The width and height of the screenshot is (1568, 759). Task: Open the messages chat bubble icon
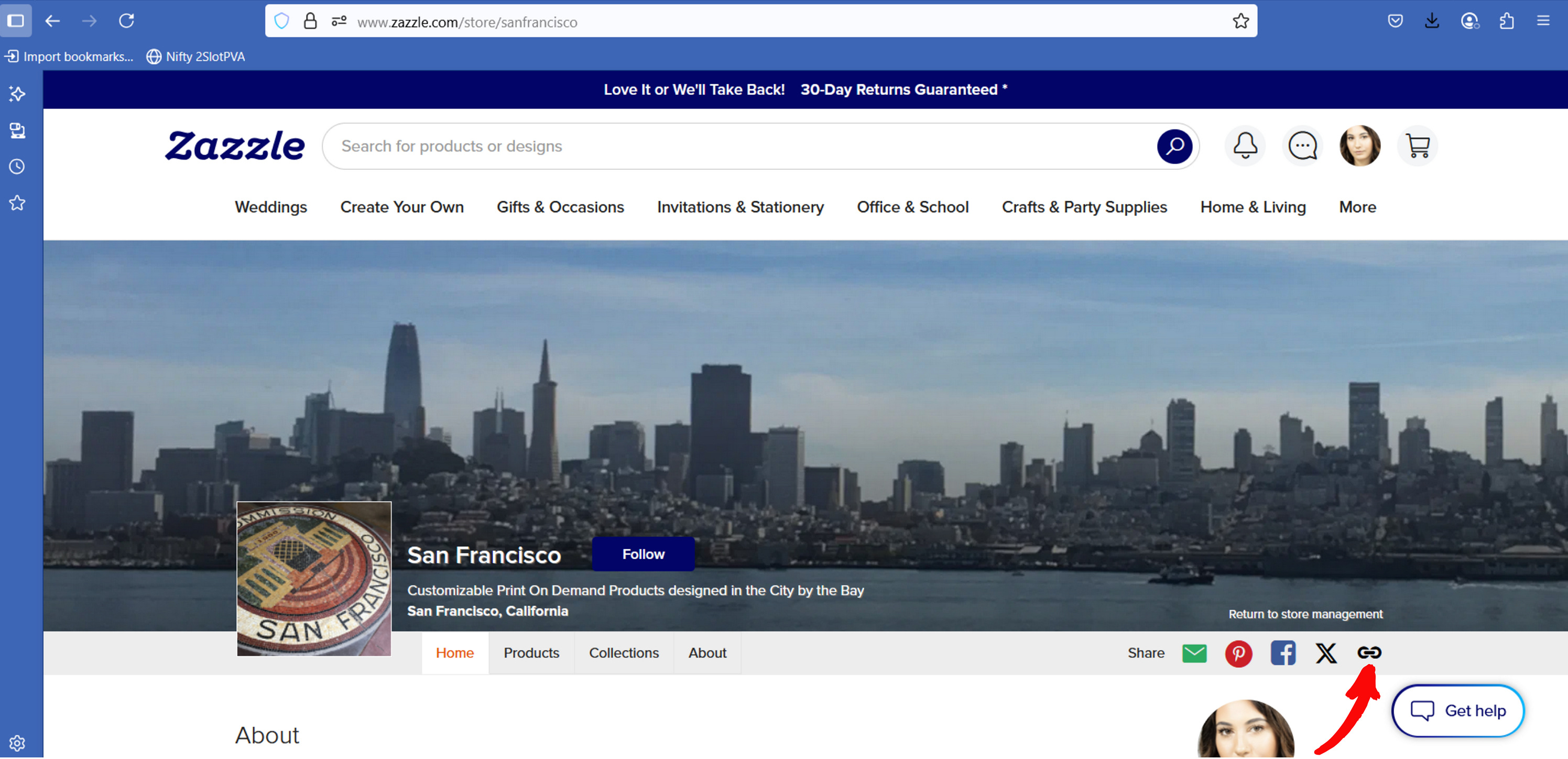(x=1303, y=146)
